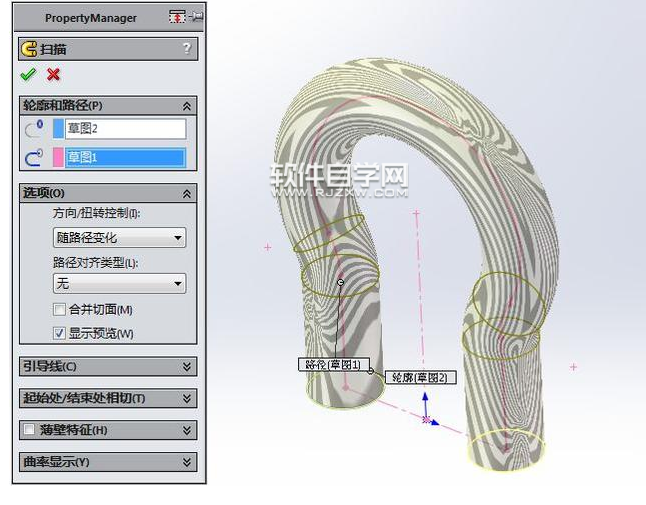Open the 路径对齐类型 dropdown showing 无
The height and width of the screenshot is (505, 646).
point(119,283)
